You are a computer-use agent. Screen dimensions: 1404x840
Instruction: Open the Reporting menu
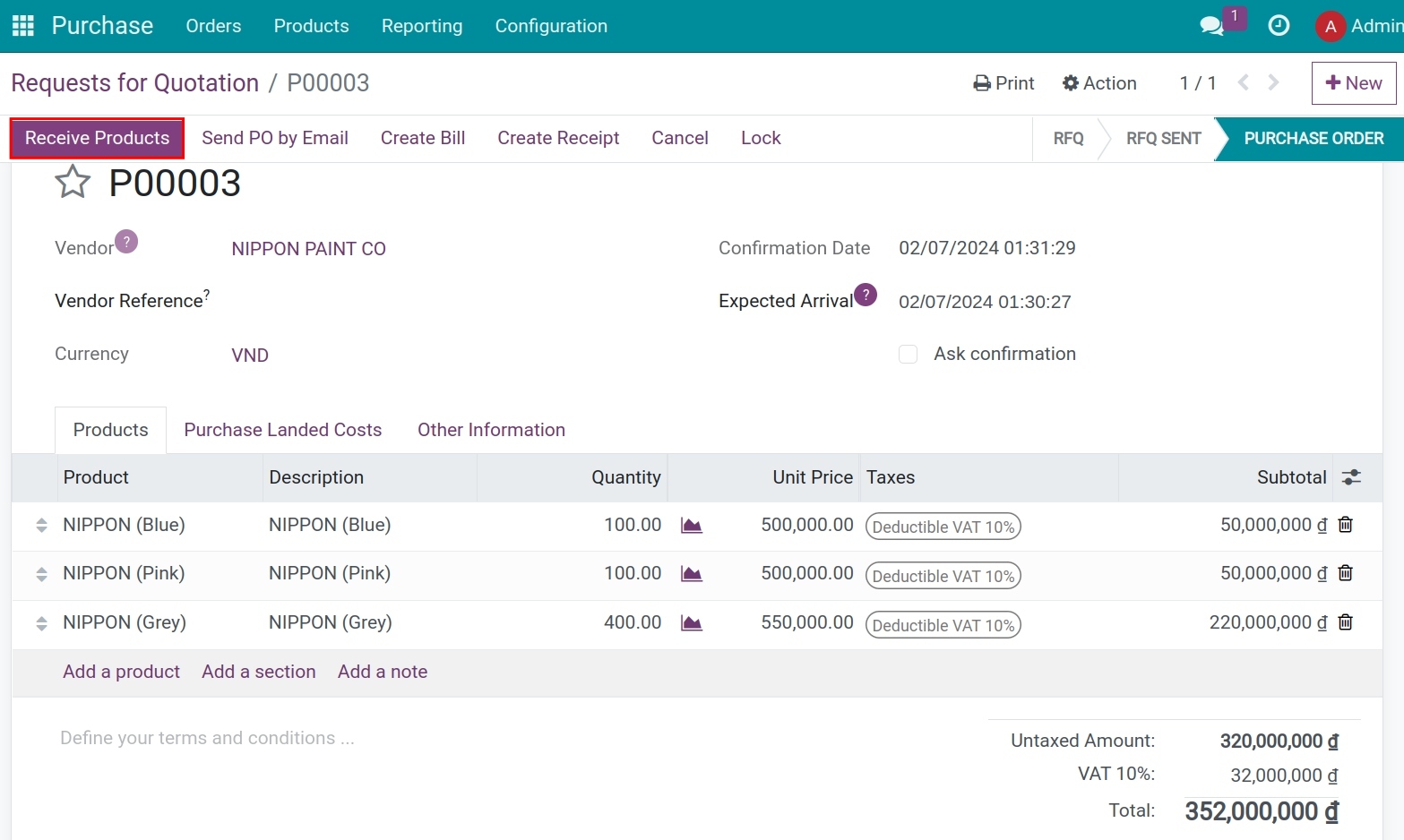(421, 26)
